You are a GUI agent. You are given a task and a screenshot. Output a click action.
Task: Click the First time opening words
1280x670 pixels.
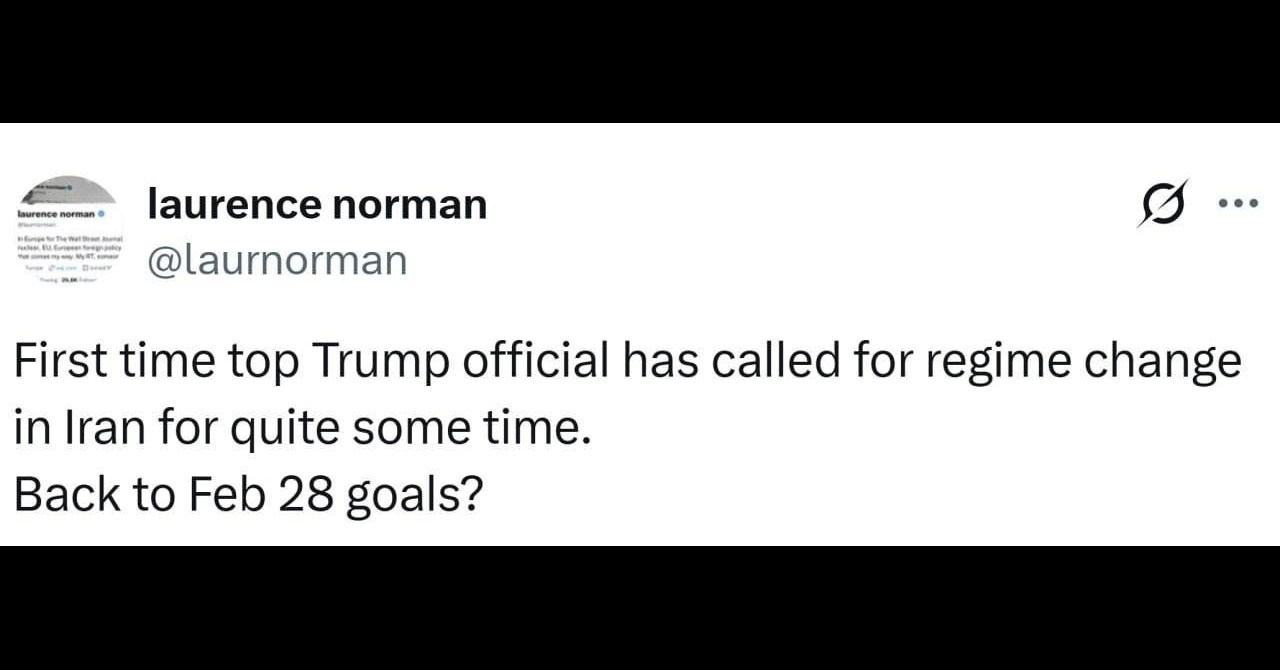(113, 362)
